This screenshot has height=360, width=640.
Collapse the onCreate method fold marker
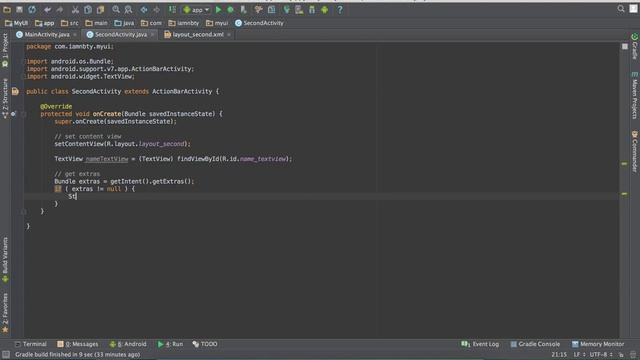point(23,114)
